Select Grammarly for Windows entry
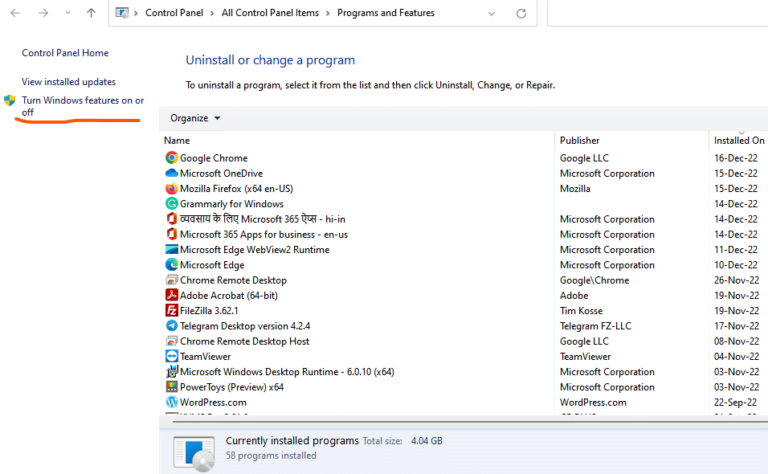This screenshot has width=768, height=474. 232,204
